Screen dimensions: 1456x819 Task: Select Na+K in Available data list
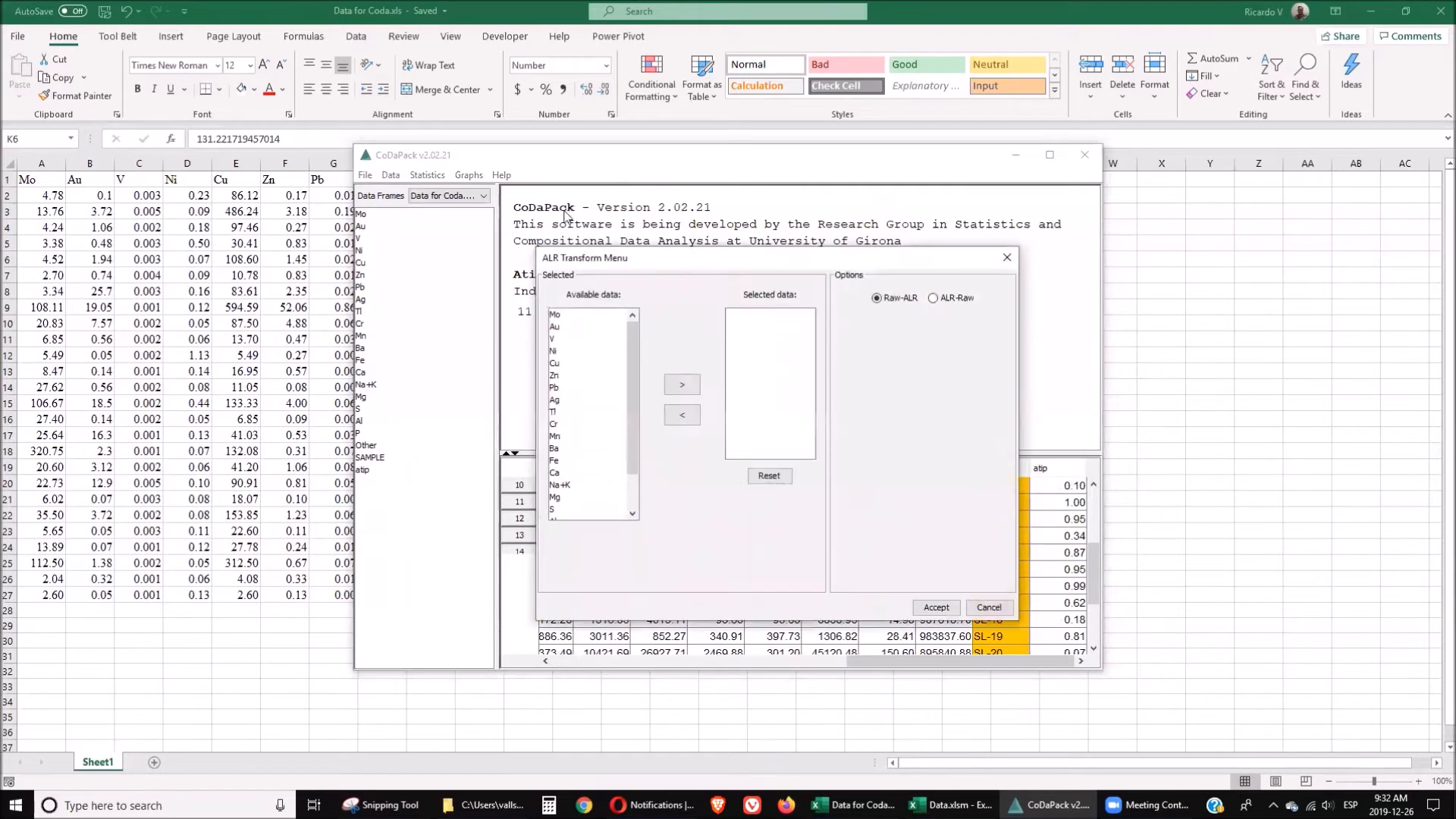point(560,485)
